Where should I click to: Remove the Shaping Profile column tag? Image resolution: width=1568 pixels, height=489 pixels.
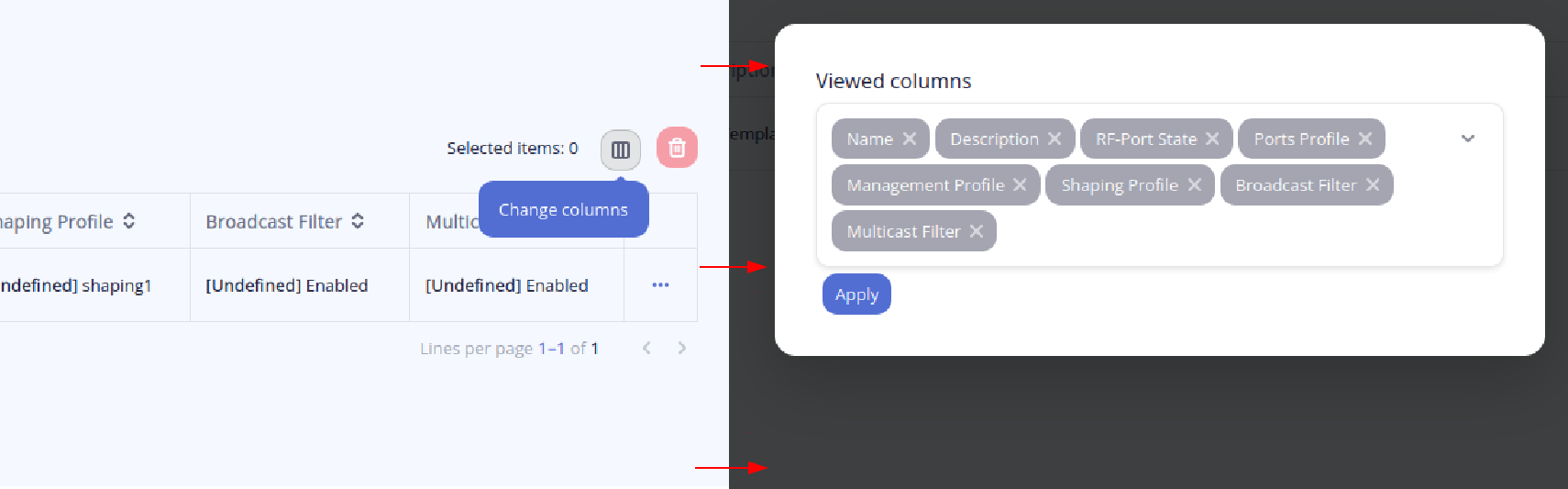(x=1194, y=184)
